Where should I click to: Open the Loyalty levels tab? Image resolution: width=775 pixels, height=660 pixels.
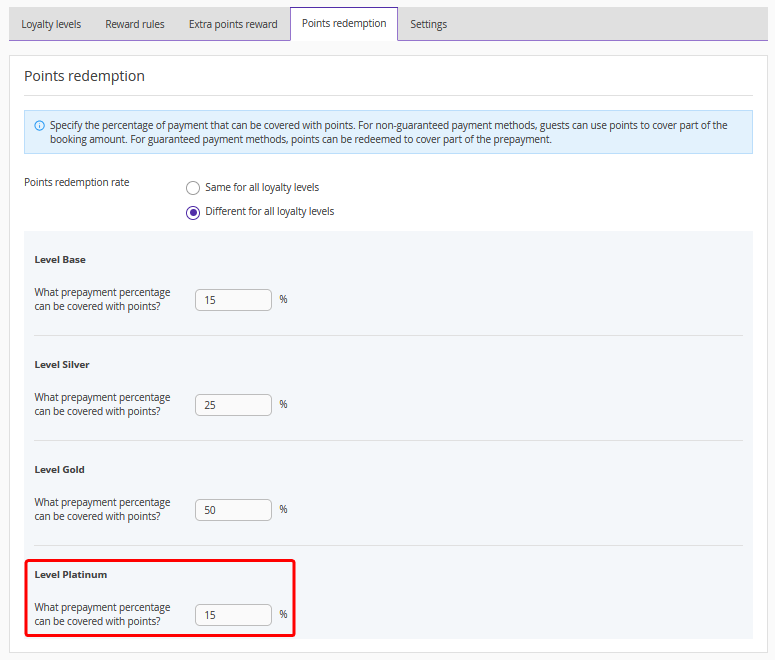pyautogui.click(x=51, y=24)
